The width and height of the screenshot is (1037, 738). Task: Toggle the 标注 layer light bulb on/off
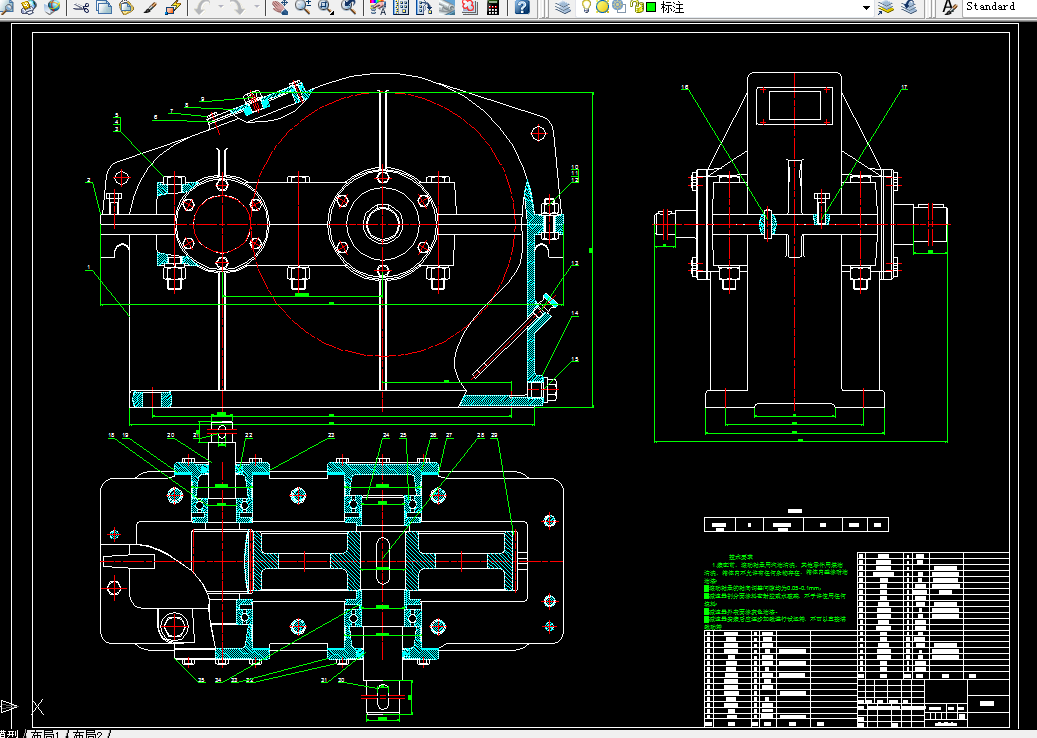(586, 7)
